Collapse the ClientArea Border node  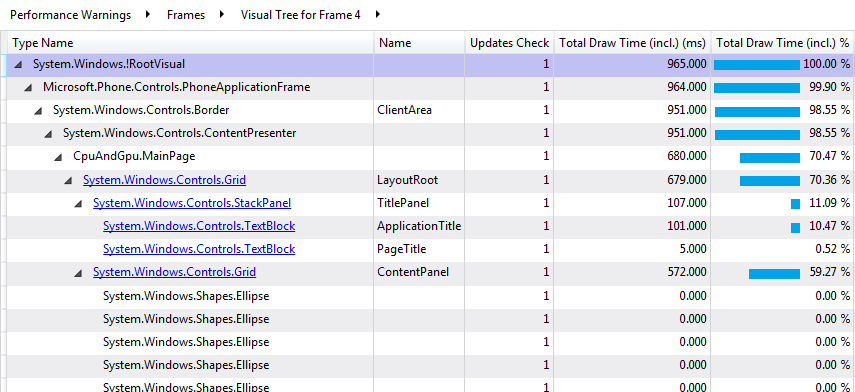[x=38, y=111]
